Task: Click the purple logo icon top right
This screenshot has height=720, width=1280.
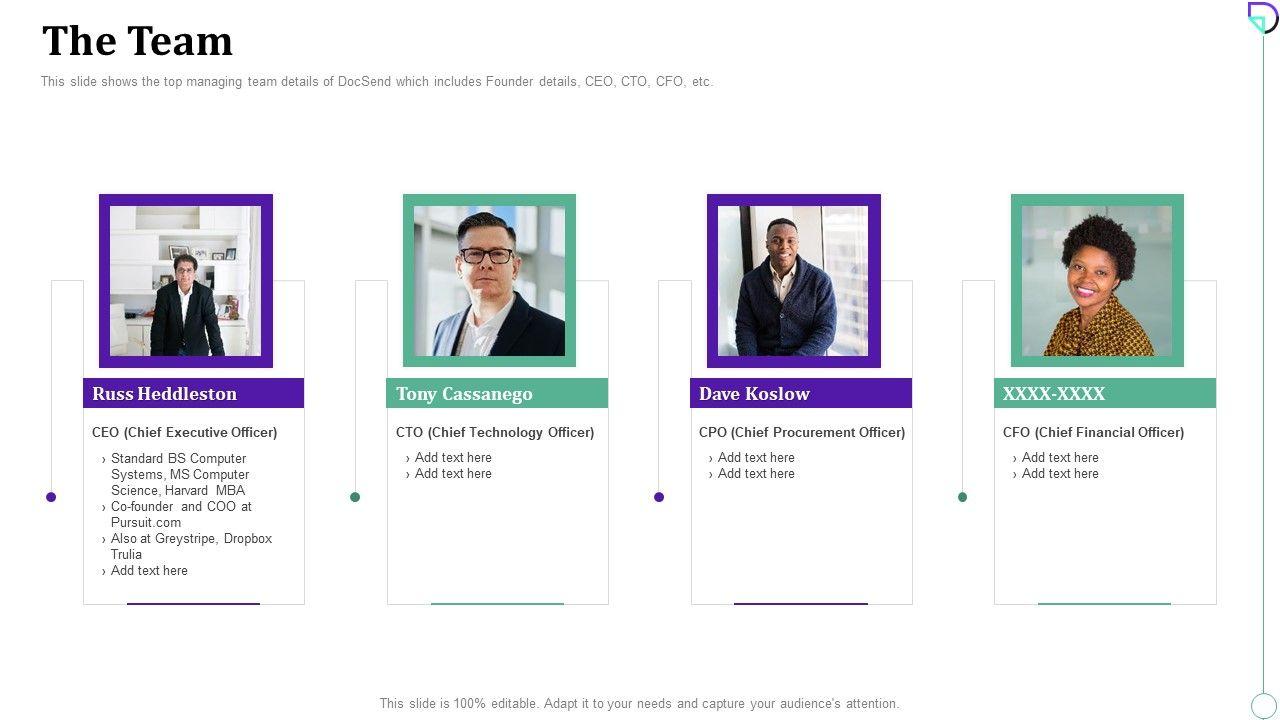Action: click(1262, 17)
